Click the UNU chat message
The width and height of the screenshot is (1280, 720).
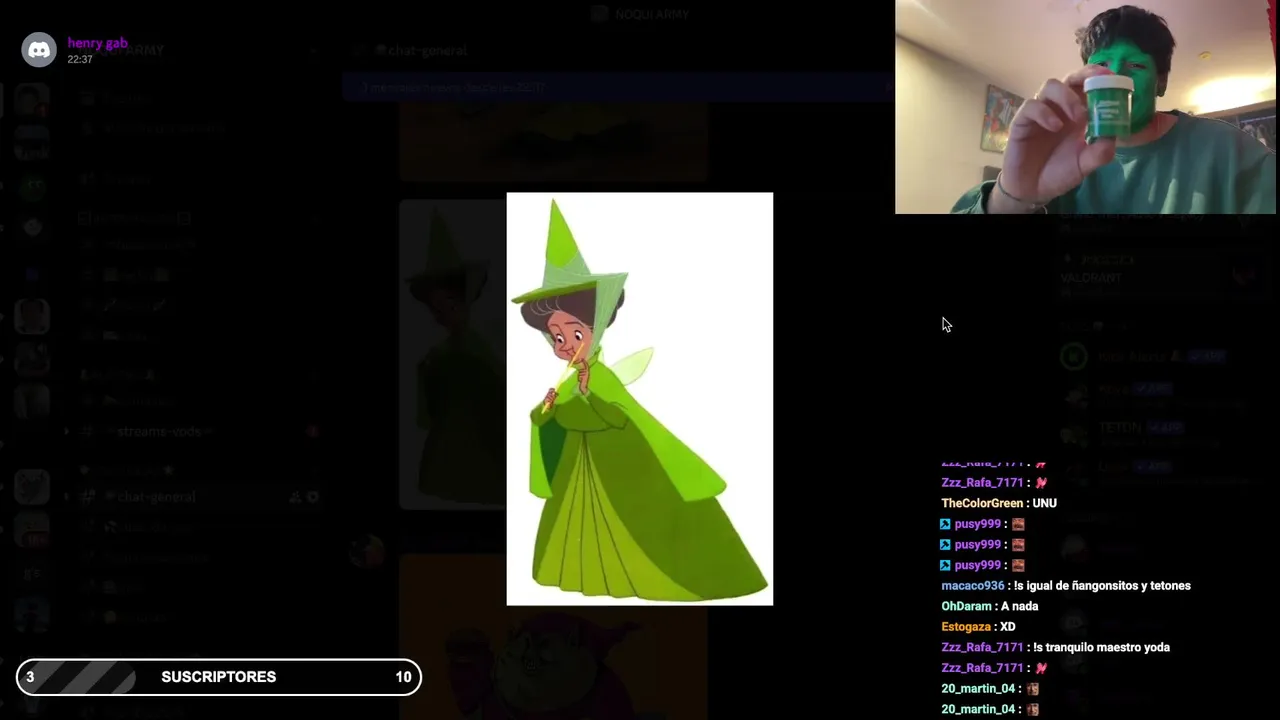point(1044,503)
